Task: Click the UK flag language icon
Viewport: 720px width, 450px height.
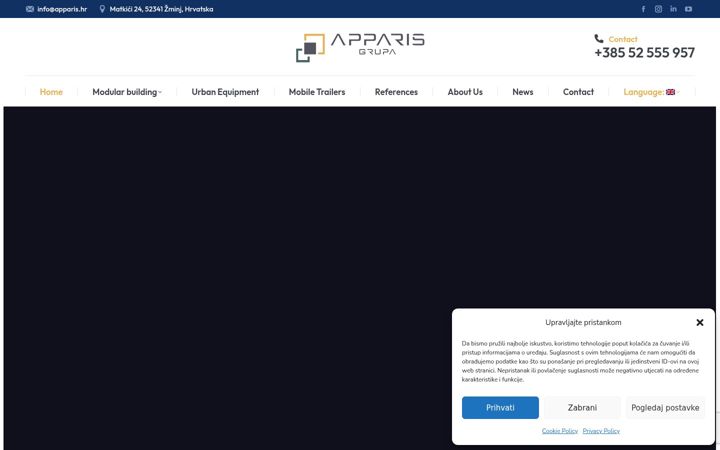Action: [670, 92]
